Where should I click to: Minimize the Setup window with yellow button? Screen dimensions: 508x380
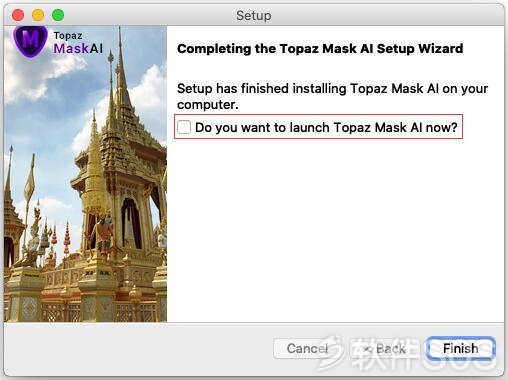38,15
